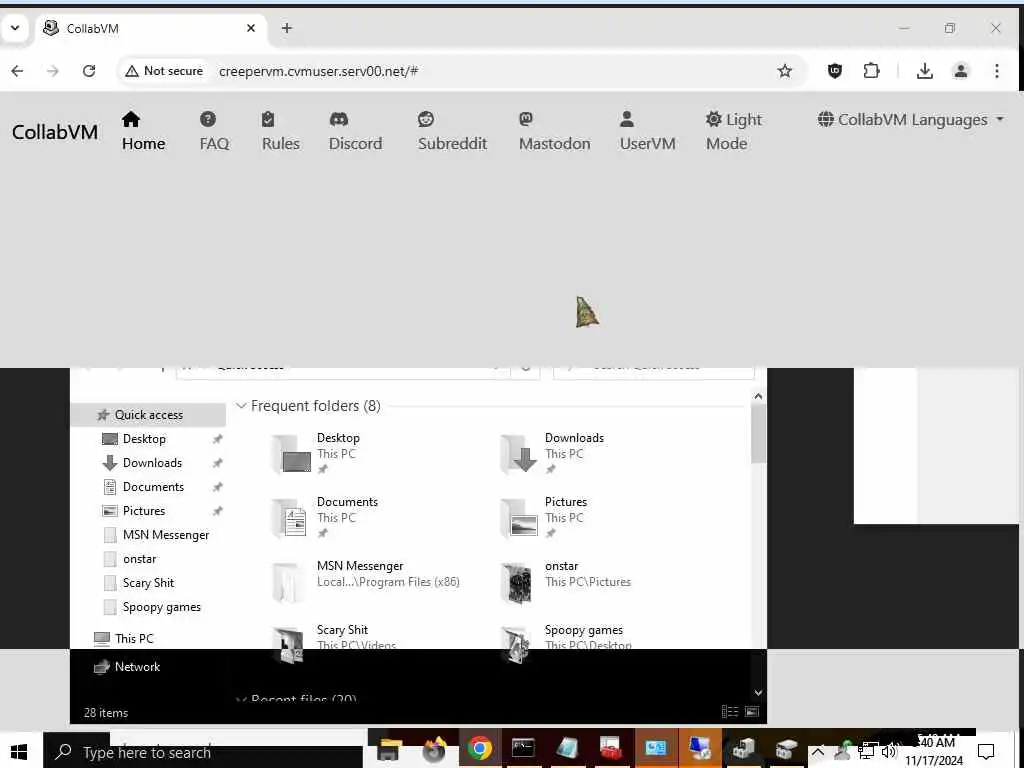
Task: Open the uBlock shield extension icon
Action: pyautogui.click(x=835, y=71)
